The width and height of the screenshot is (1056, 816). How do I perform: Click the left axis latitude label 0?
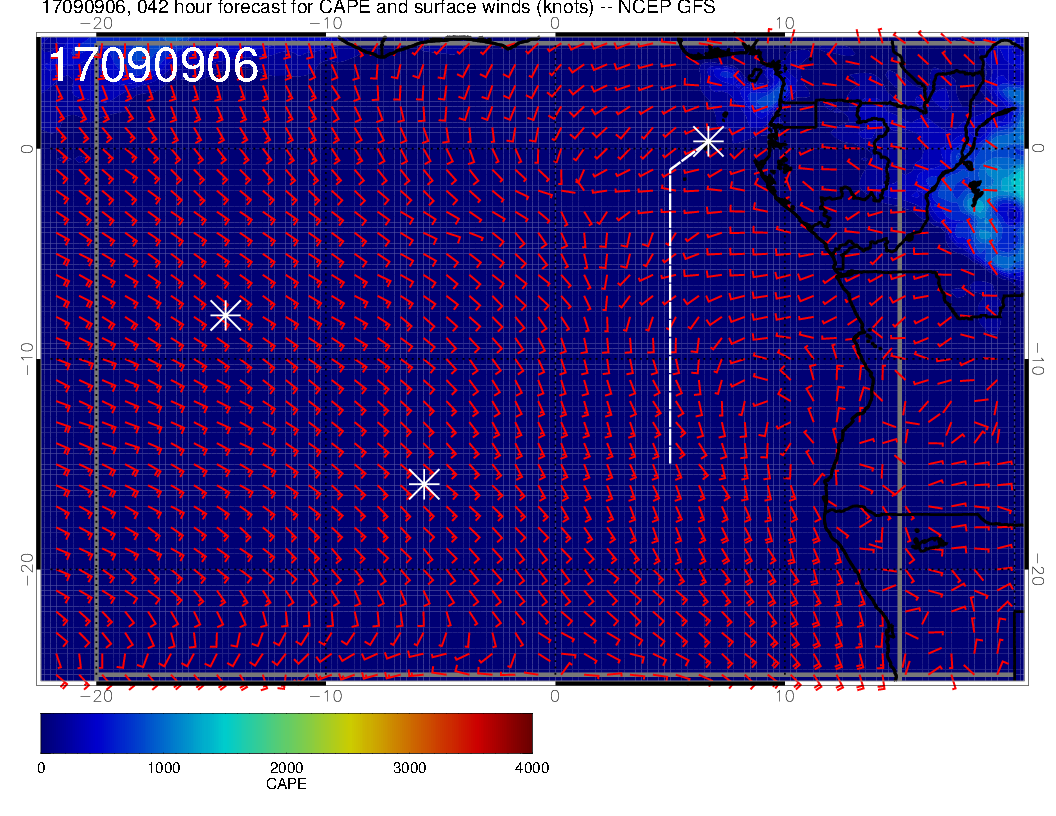coord(26,148)
